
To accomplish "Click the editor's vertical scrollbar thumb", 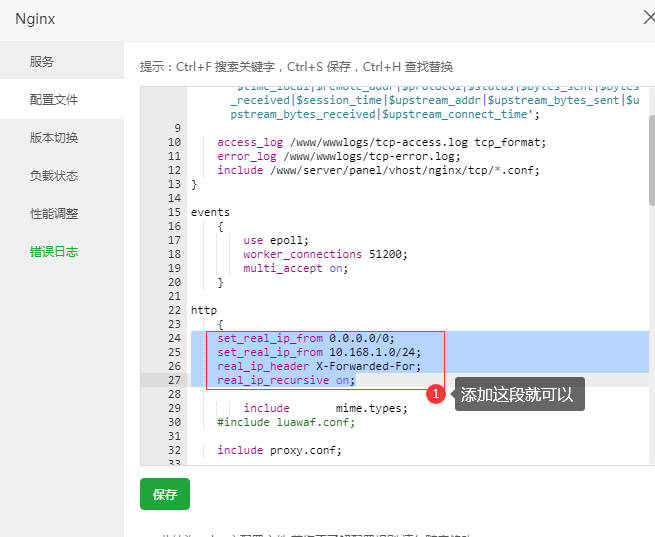I will tap(652, 160).
